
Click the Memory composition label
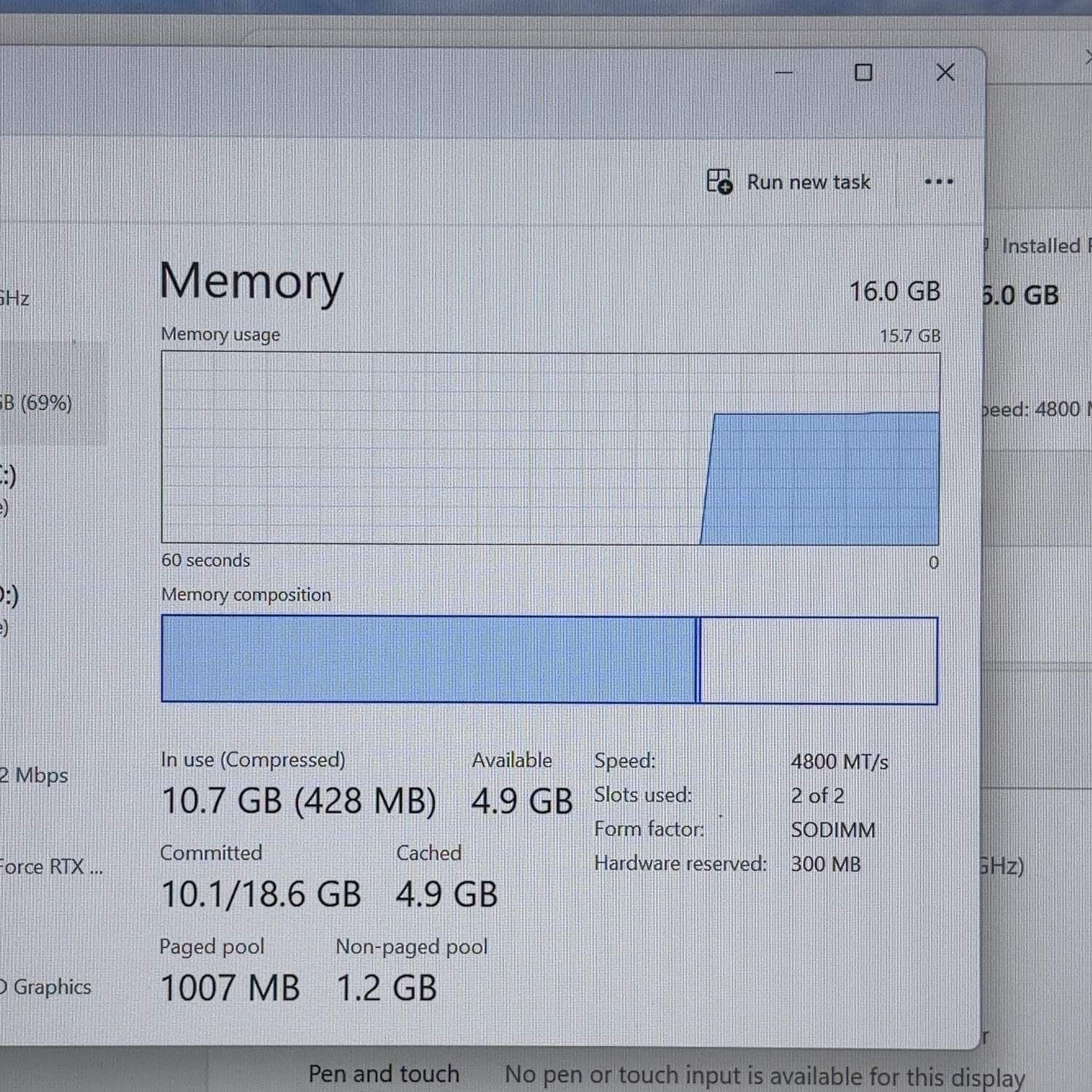click(x=246, y=595)
